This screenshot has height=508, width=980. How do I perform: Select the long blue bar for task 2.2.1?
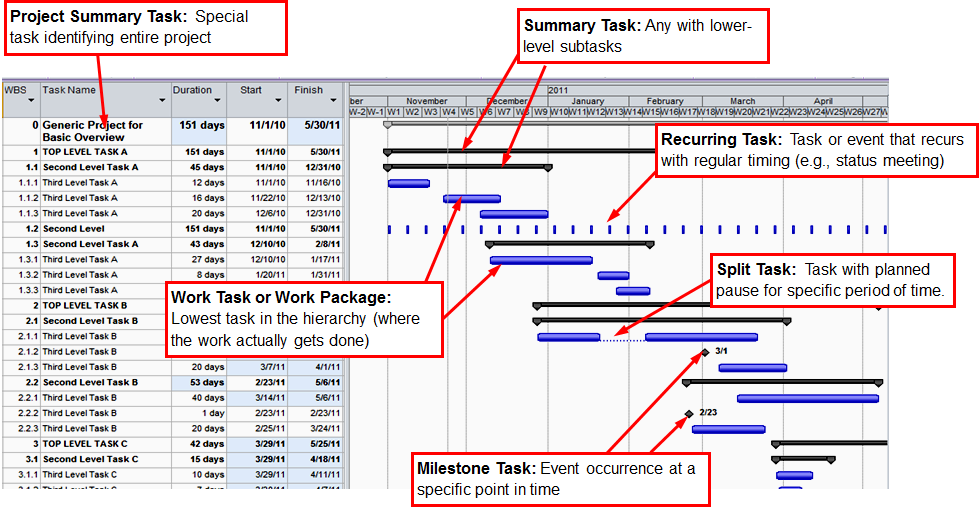pyautogui.click(x=807, y=398)
